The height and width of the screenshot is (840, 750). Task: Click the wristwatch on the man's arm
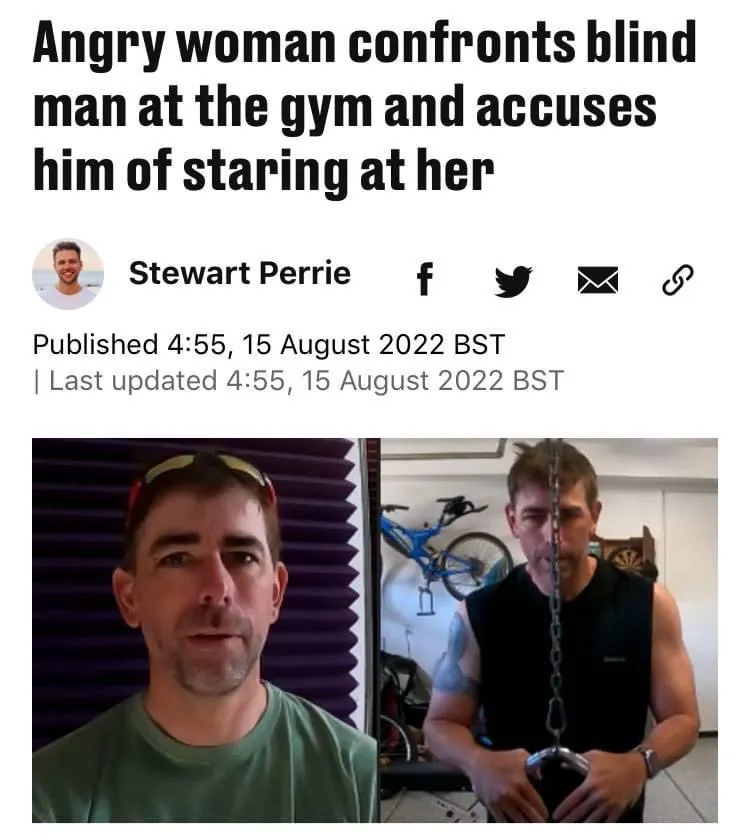pos(649,762)
